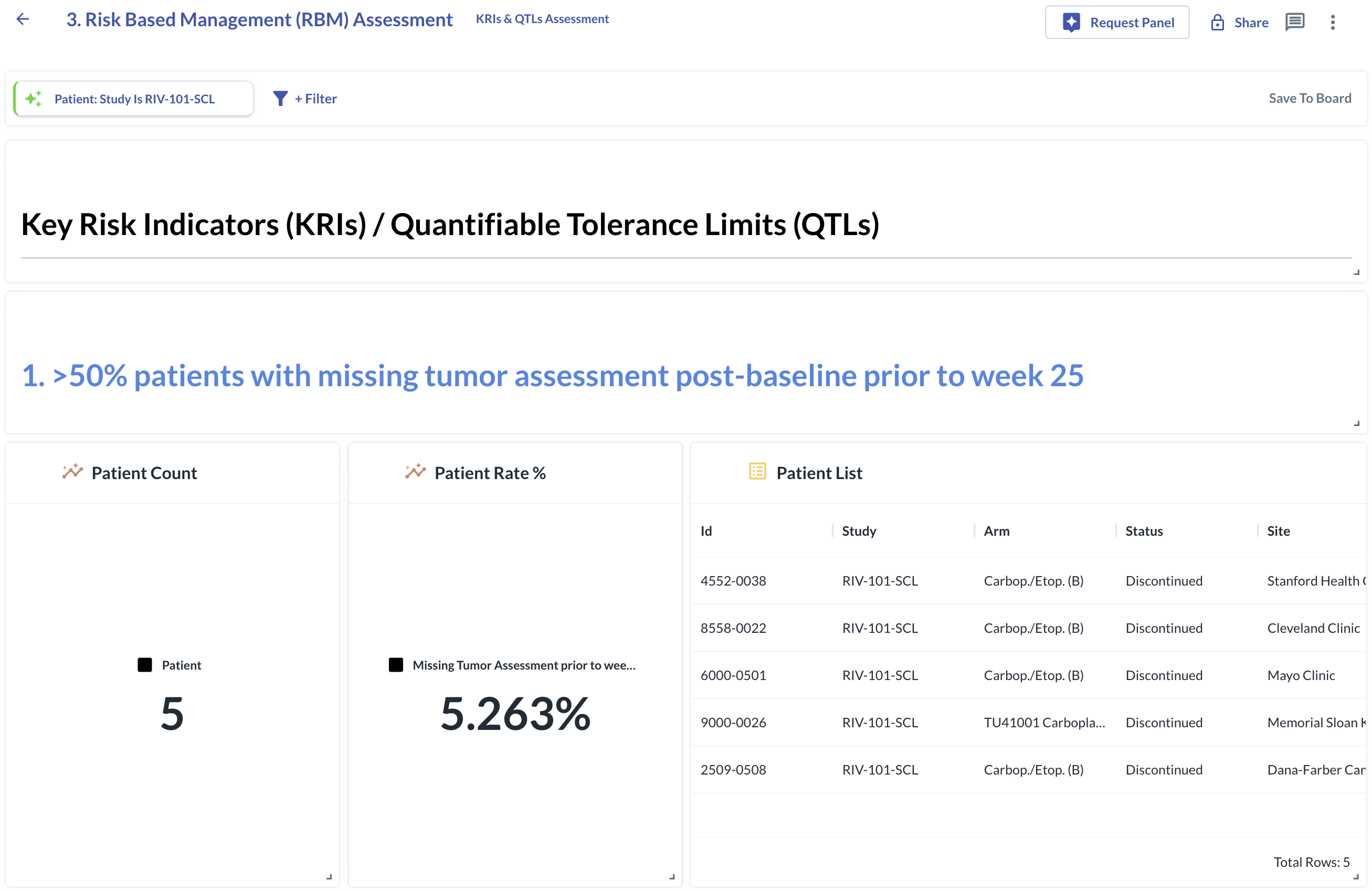Click the Share lock icon
This screenshot has width=1372, height=891.
point(1217,23)
